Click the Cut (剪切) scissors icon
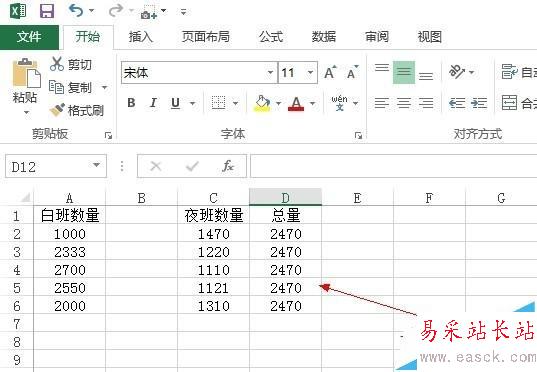 click(x=57, y=64)
